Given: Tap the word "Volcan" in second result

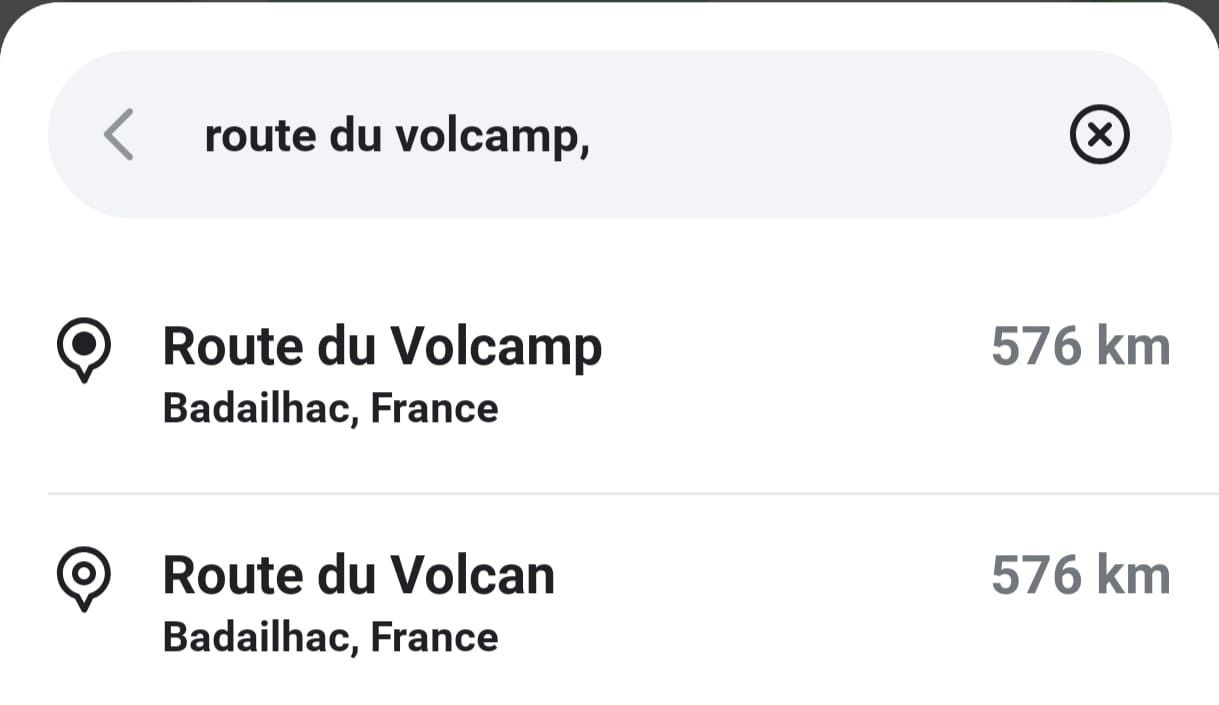Looking at the screenshot, I should (x=472, y=576).
